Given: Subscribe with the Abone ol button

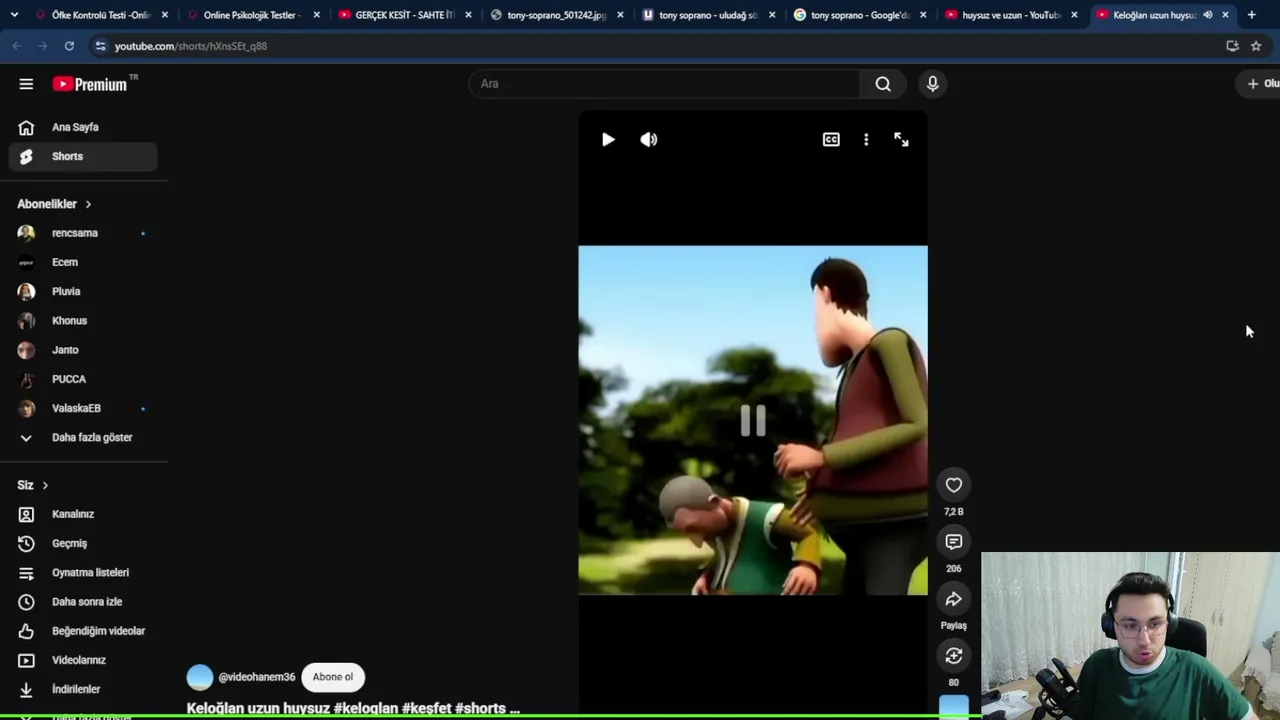Looking at the screenshot, I should tap(333, 677).
